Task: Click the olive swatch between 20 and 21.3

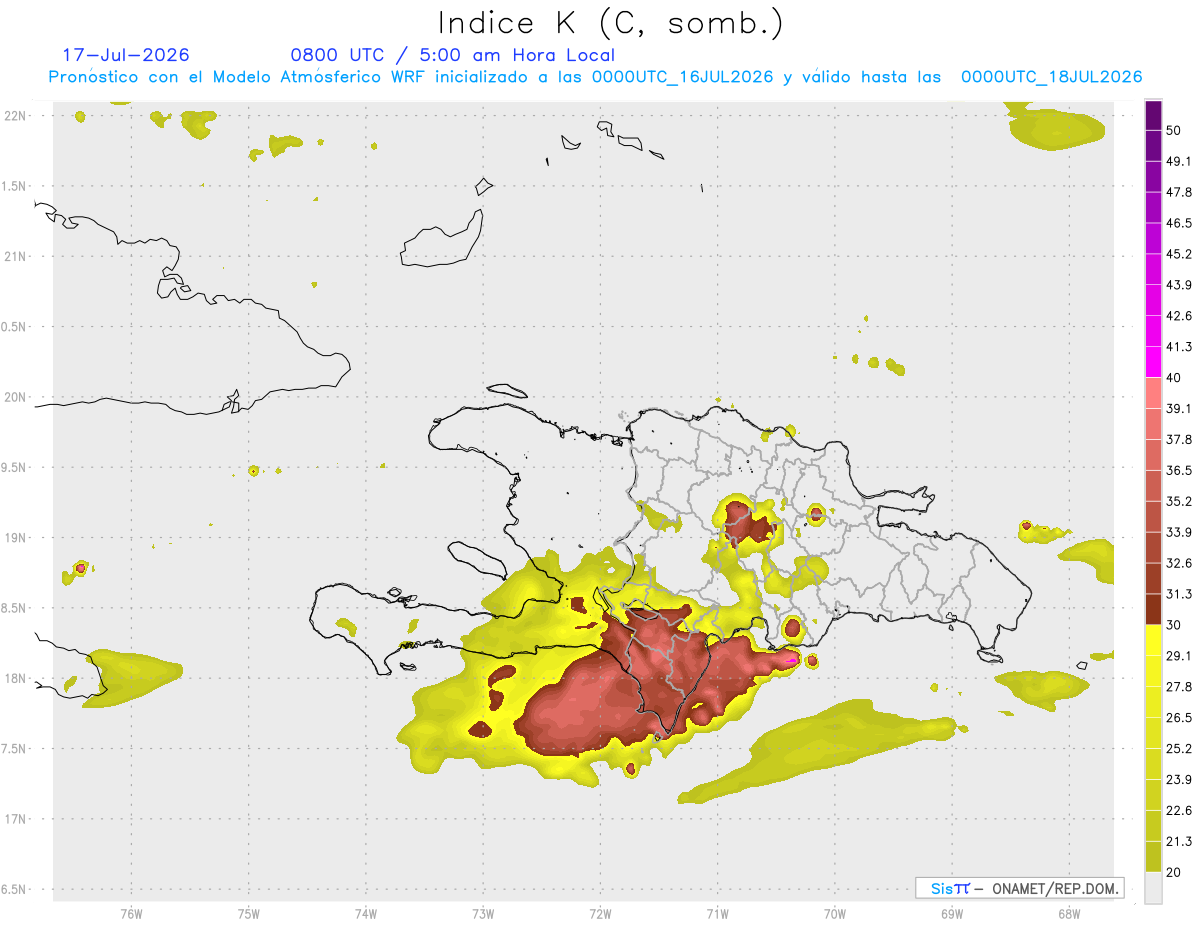Action: 1153,857
